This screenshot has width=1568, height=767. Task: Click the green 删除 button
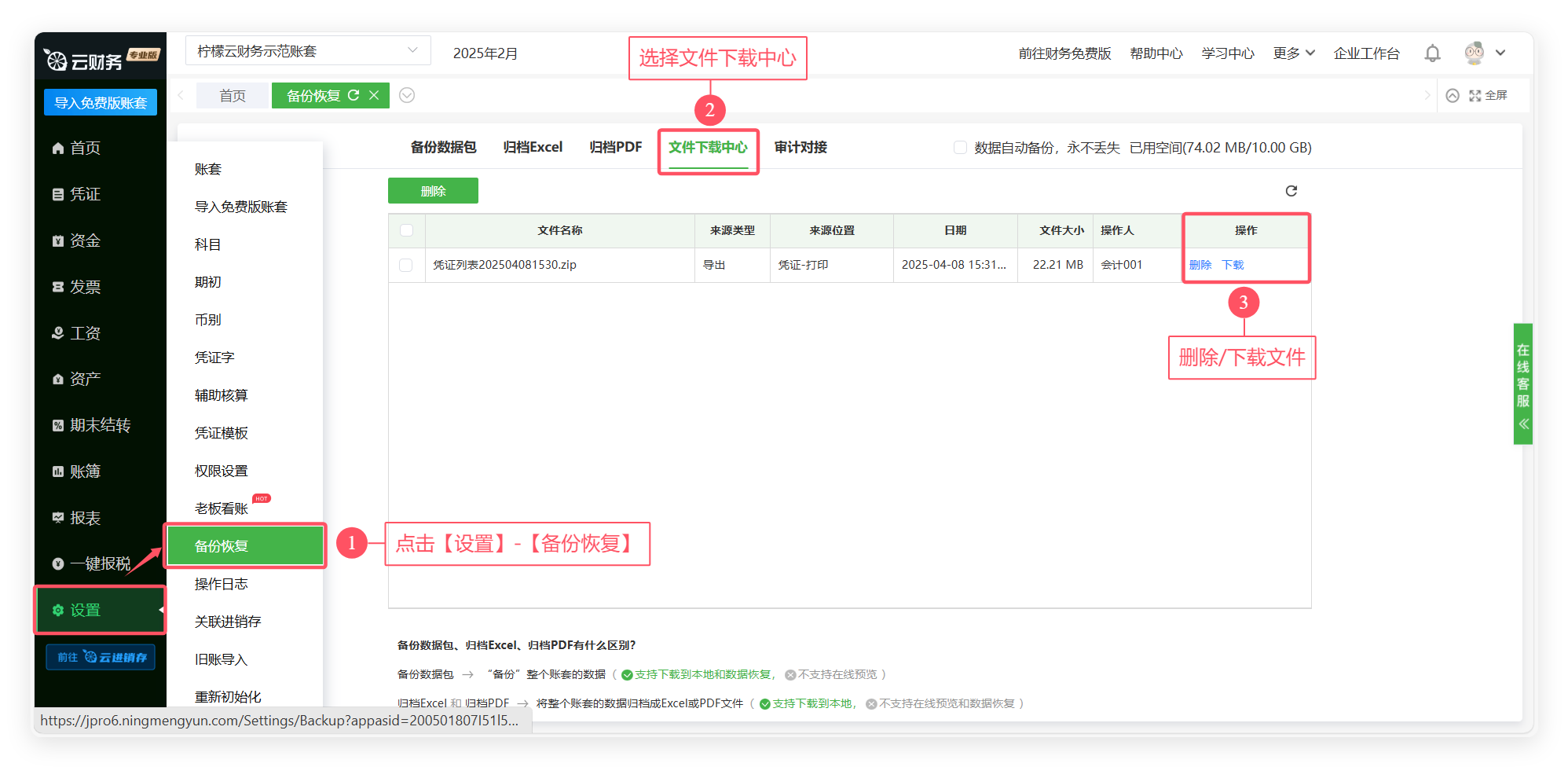(433, 191)
